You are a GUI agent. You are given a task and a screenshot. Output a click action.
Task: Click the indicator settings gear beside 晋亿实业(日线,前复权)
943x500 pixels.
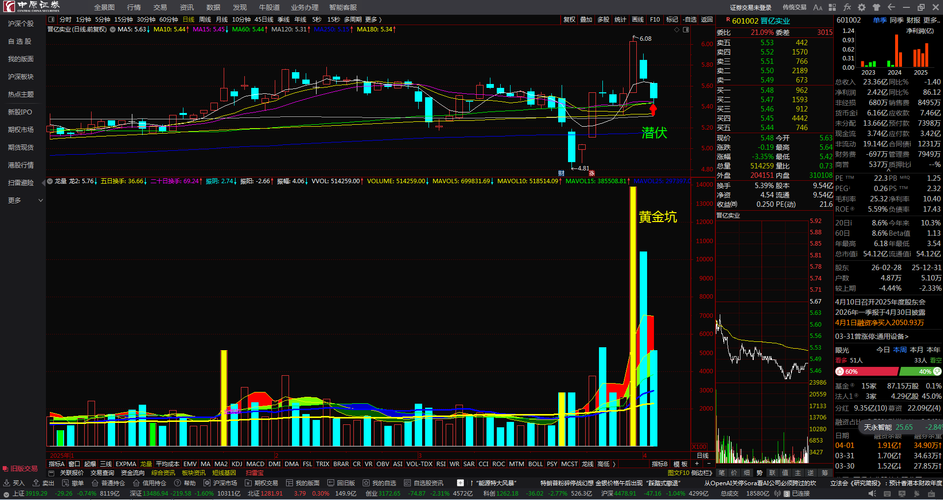pos(112,28)
